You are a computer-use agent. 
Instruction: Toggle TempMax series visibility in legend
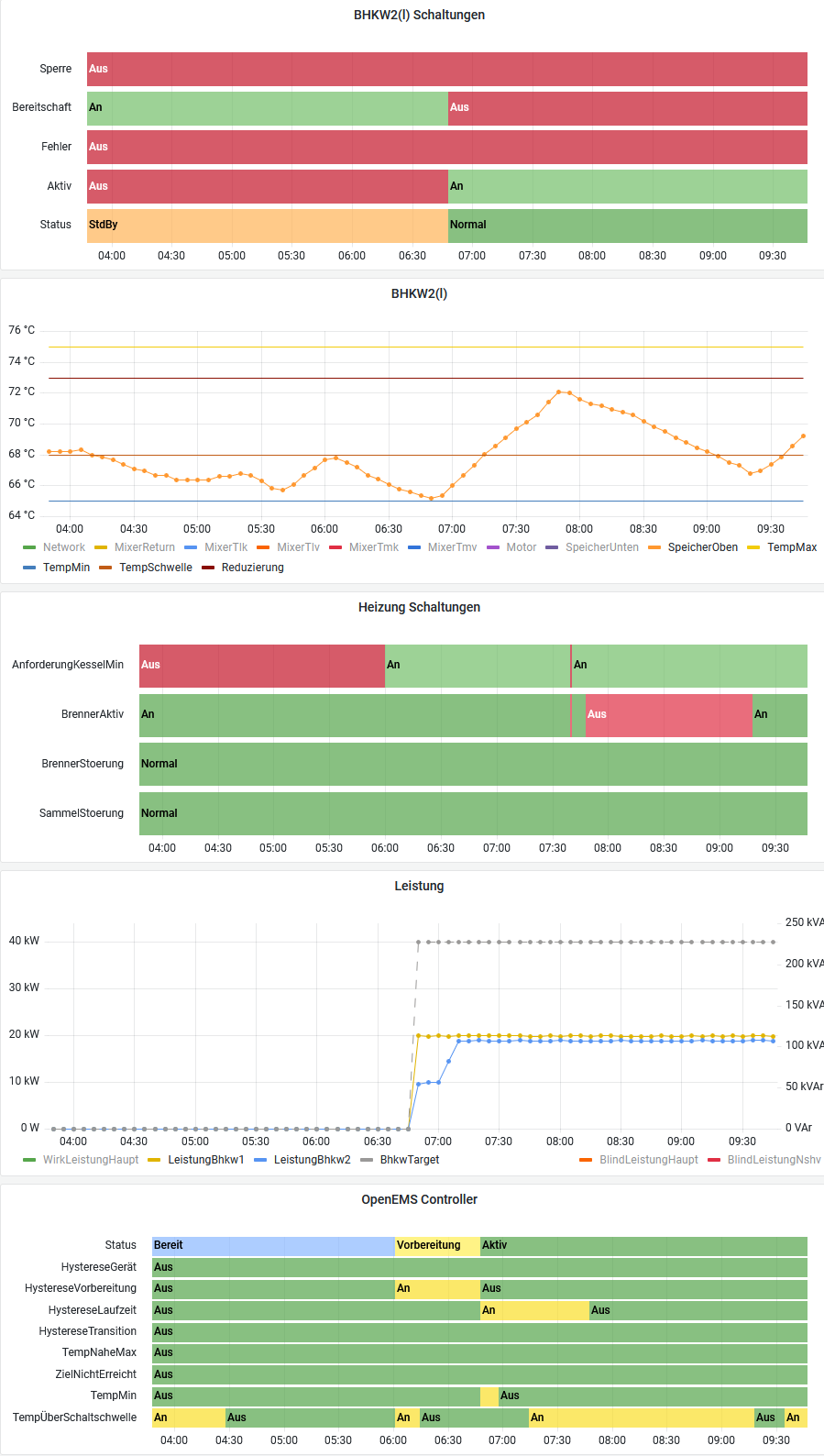[x=791, y=547]
